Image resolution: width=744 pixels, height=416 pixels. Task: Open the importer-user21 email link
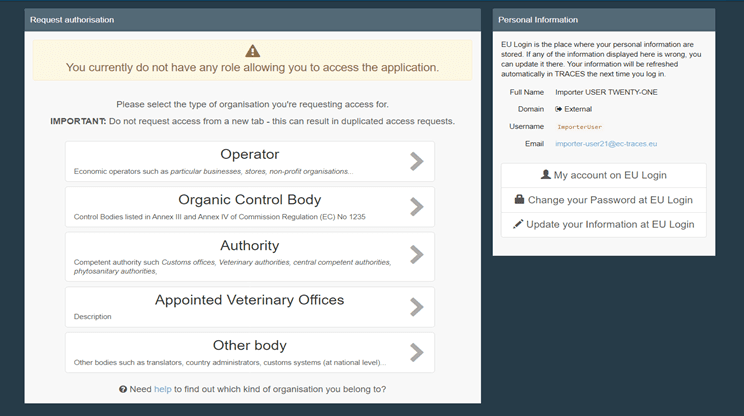[606, 144]
